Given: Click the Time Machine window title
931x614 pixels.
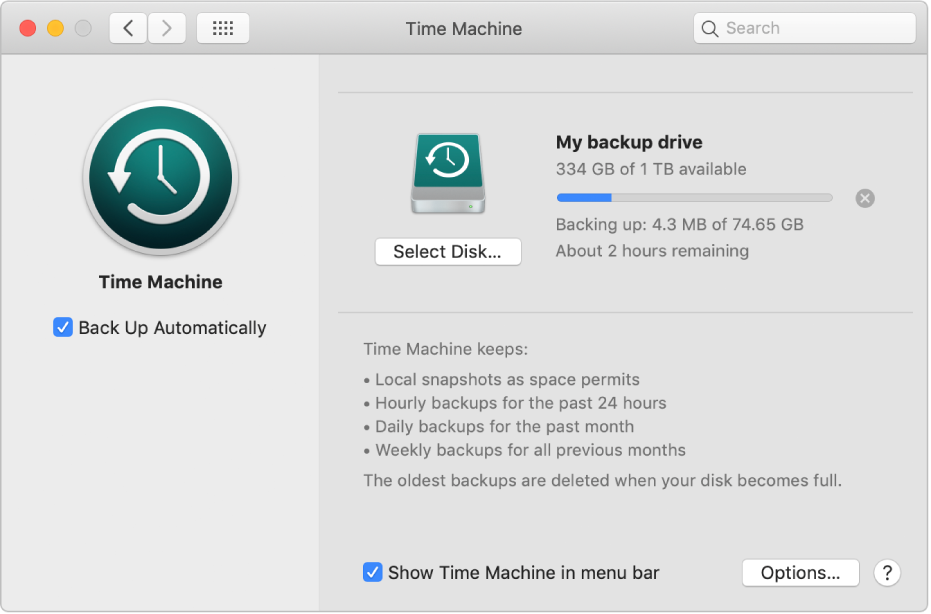Looking at the screenshot, I should [463, 28].
